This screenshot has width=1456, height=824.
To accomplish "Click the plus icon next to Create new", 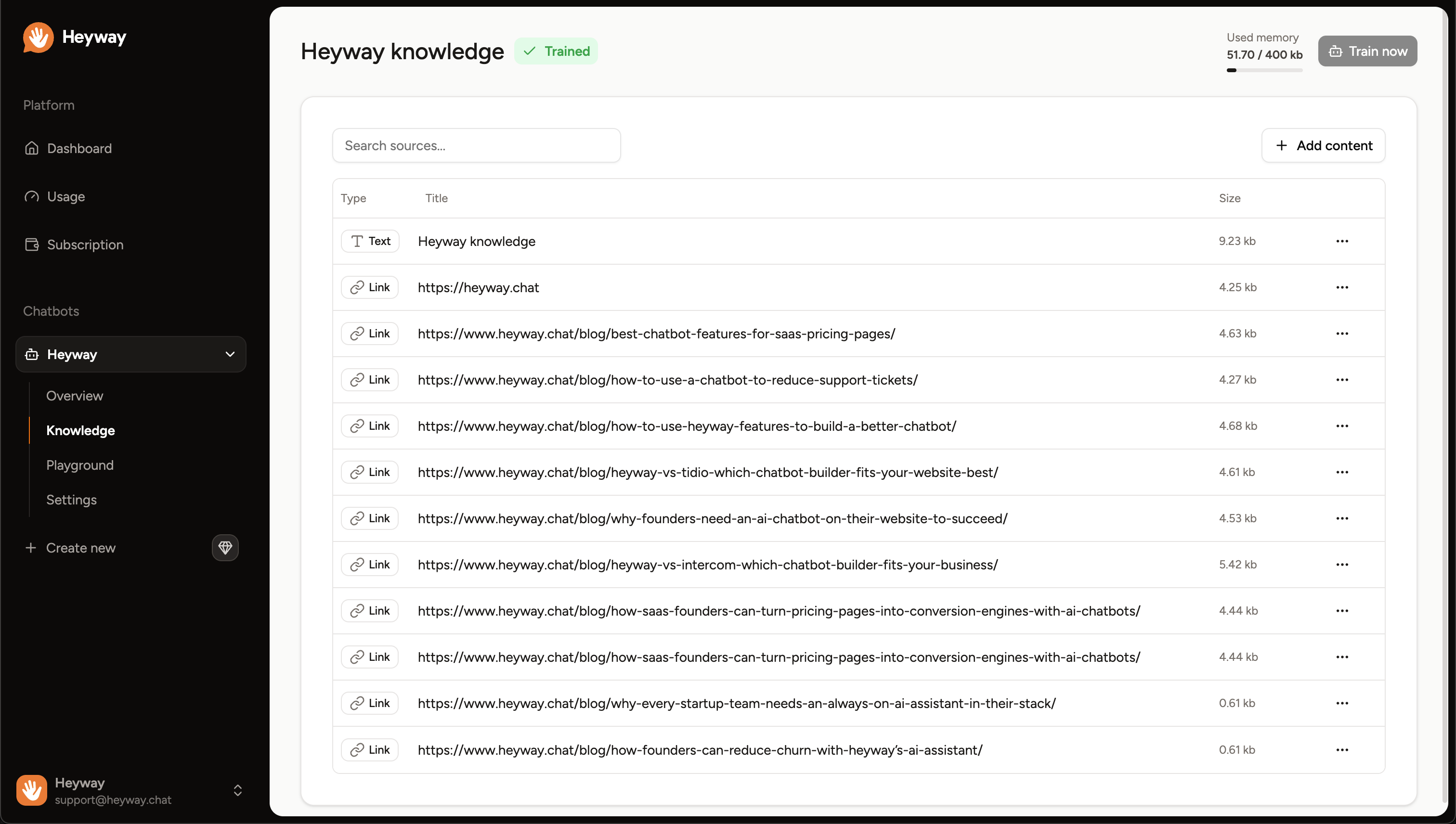I will click(x=31, y=548).
